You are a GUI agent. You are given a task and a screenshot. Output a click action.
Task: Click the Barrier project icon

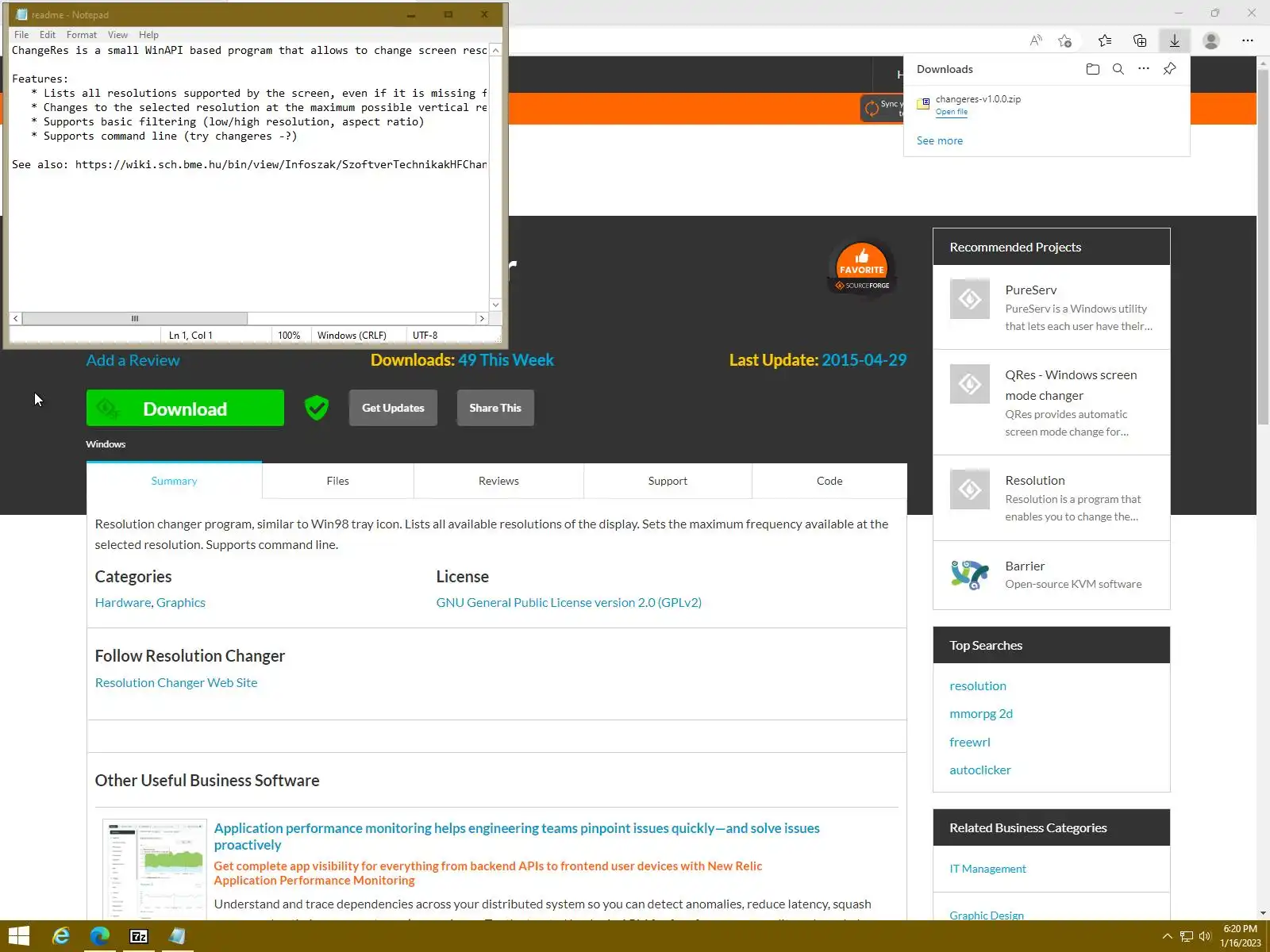pyautogui.click(x=970, y=575)
